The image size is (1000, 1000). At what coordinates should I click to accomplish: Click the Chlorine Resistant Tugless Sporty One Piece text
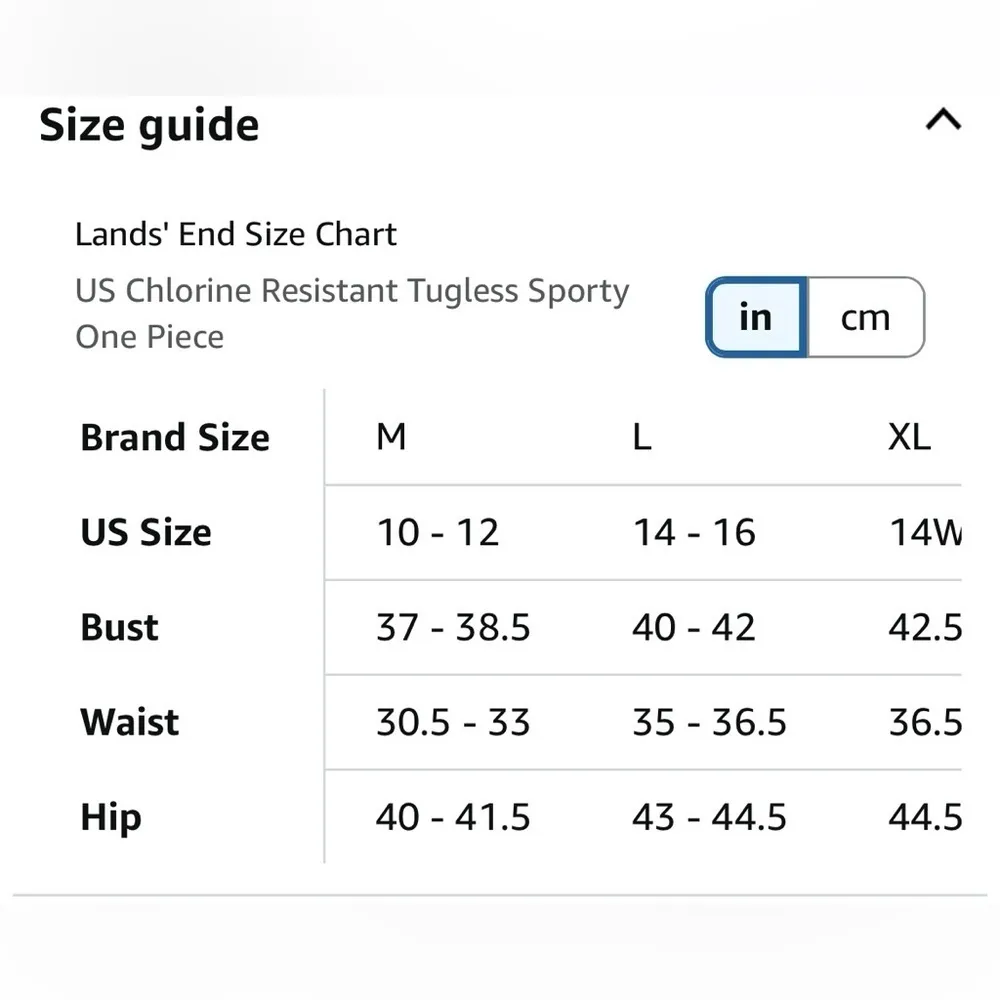352,313
